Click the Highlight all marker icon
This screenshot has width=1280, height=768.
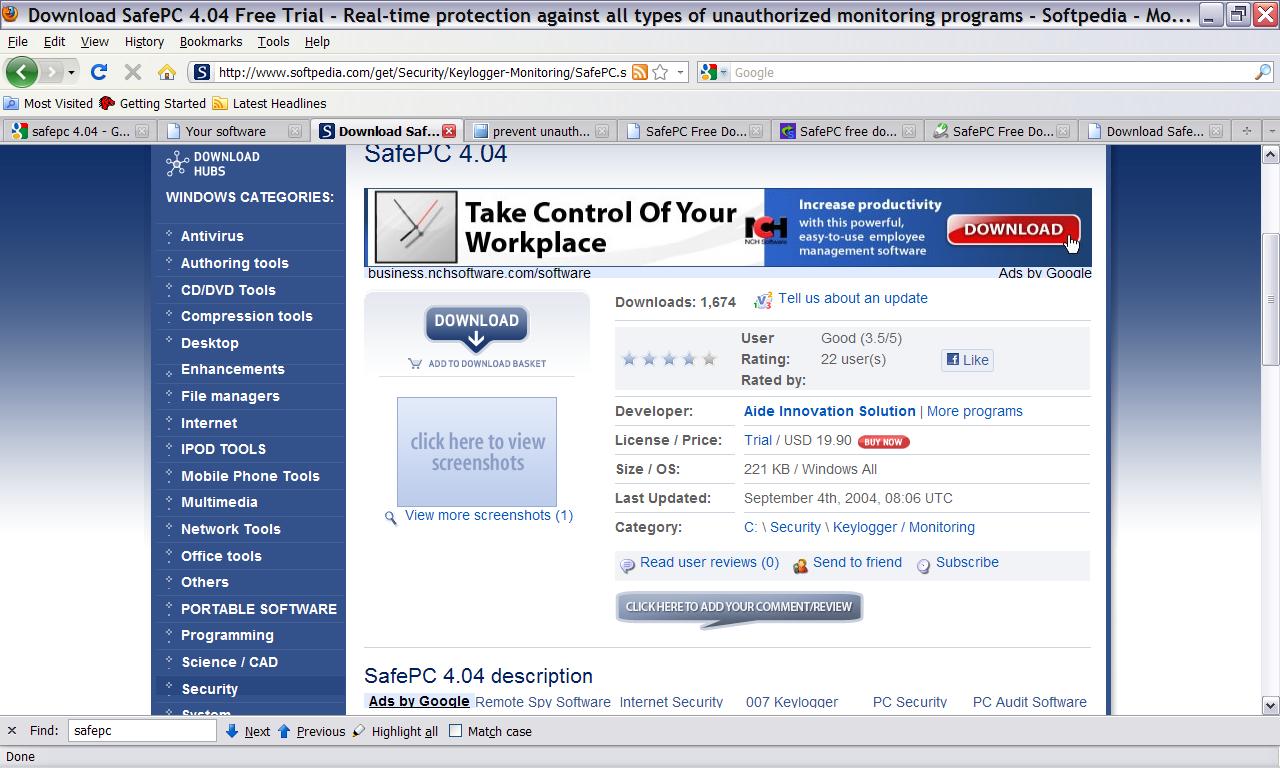click(359, 731)
